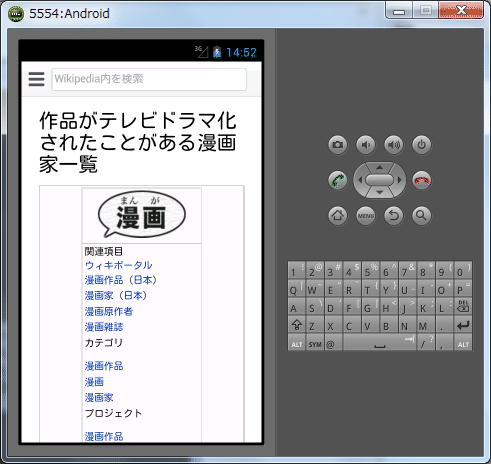Click the 漫画 speech bubble image

click(142, 214)
